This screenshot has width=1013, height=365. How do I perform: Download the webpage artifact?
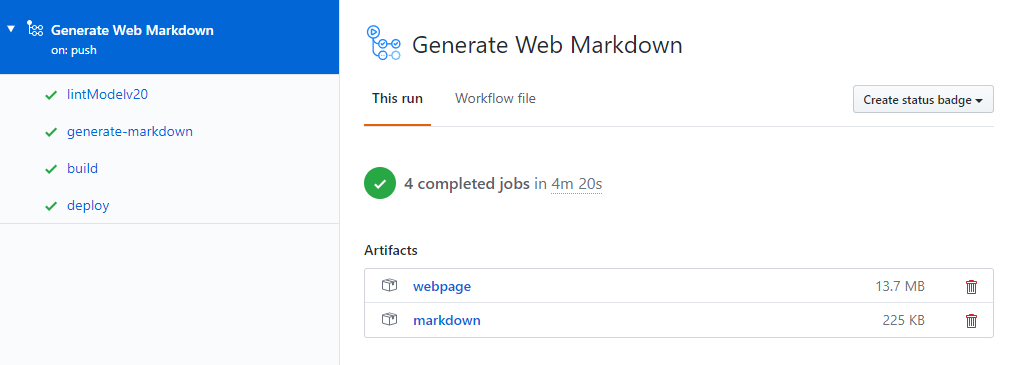[442, 286]
